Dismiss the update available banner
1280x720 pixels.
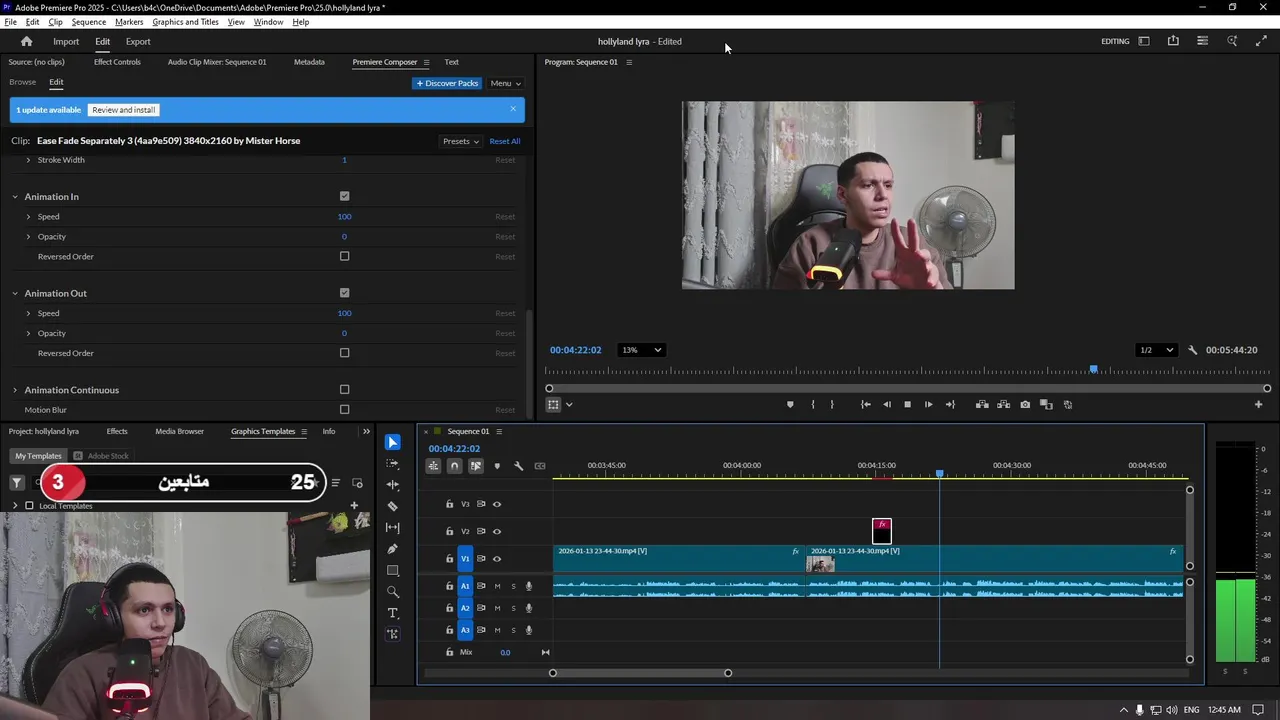[x=513, y=109]
